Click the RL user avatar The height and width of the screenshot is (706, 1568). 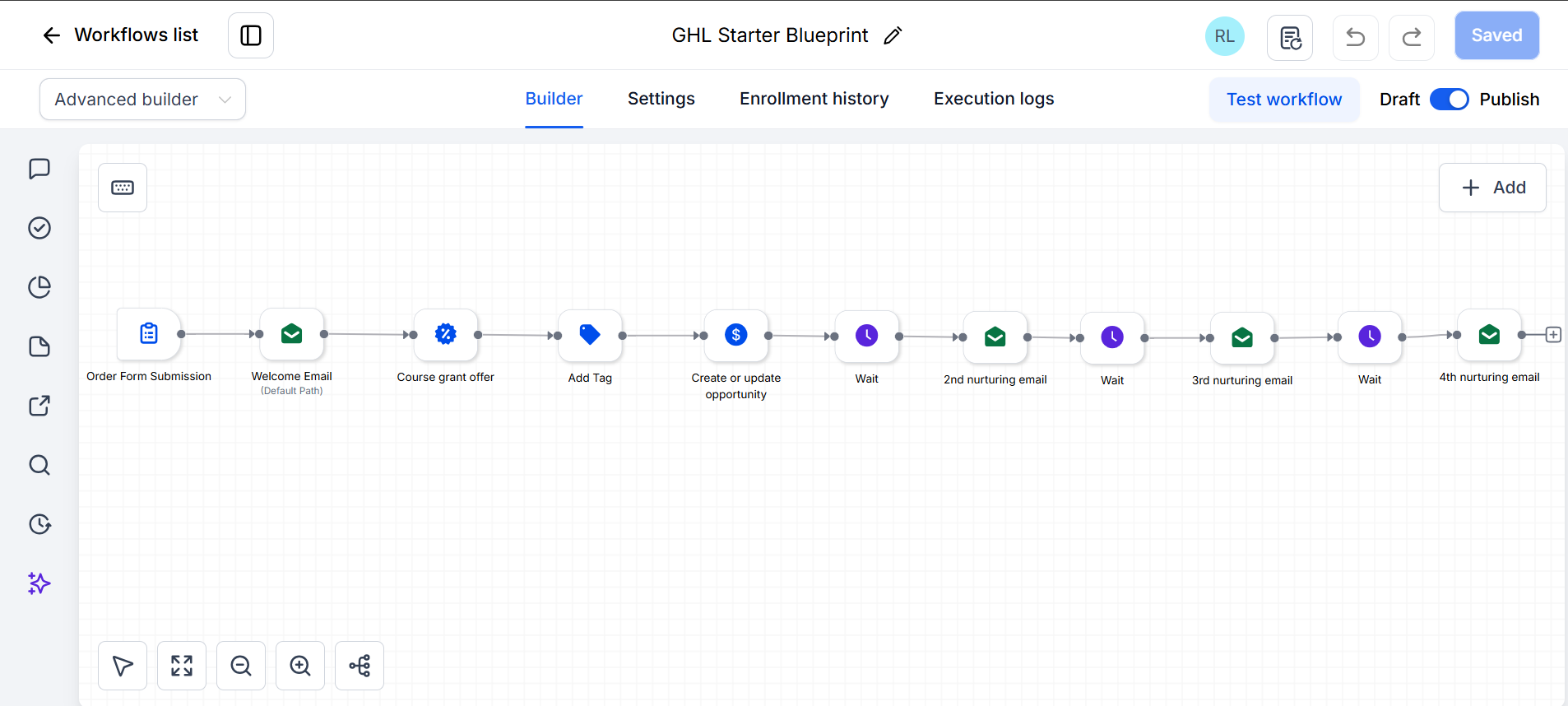[1224, 36]
